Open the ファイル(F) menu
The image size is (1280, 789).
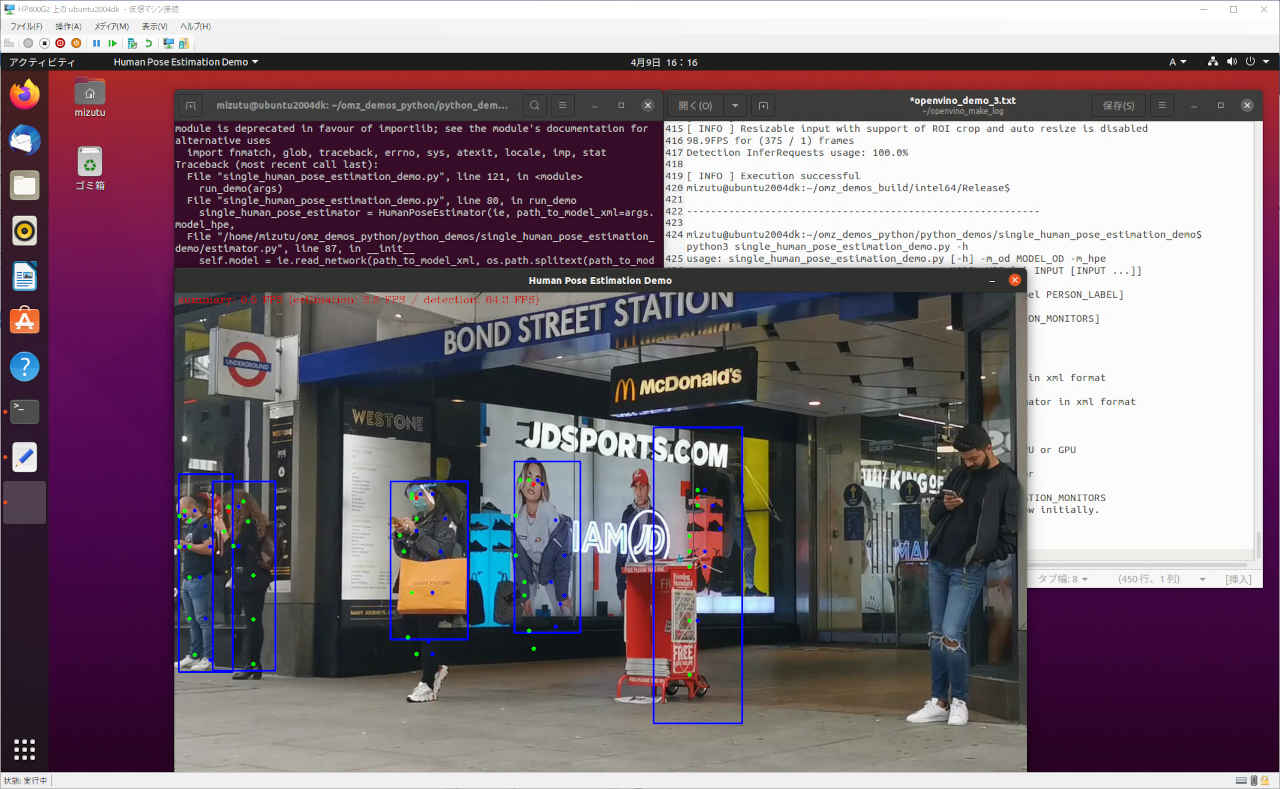coord(26,26)
